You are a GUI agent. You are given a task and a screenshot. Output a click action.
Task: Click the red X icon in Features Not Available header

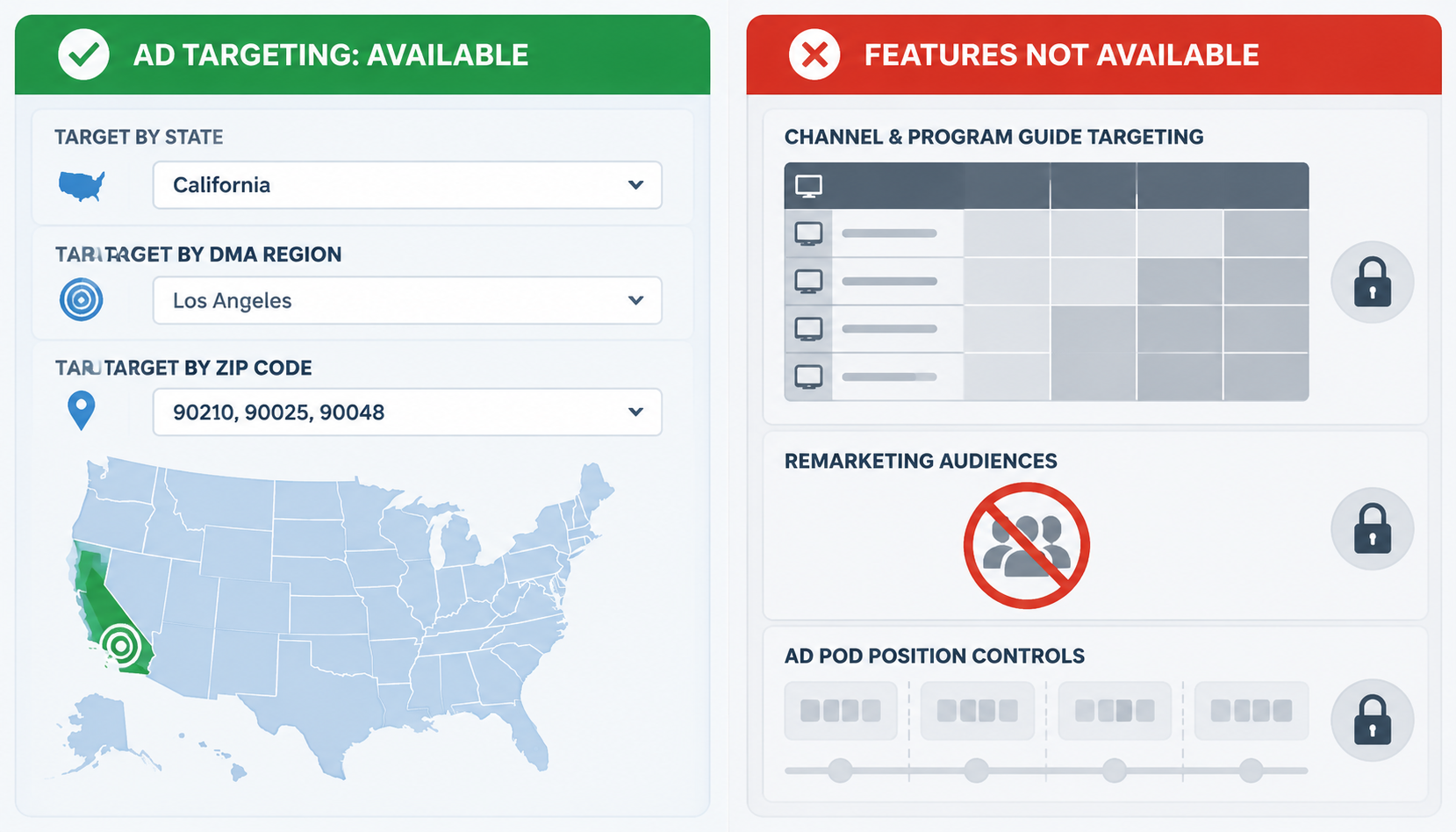(814, 54)
